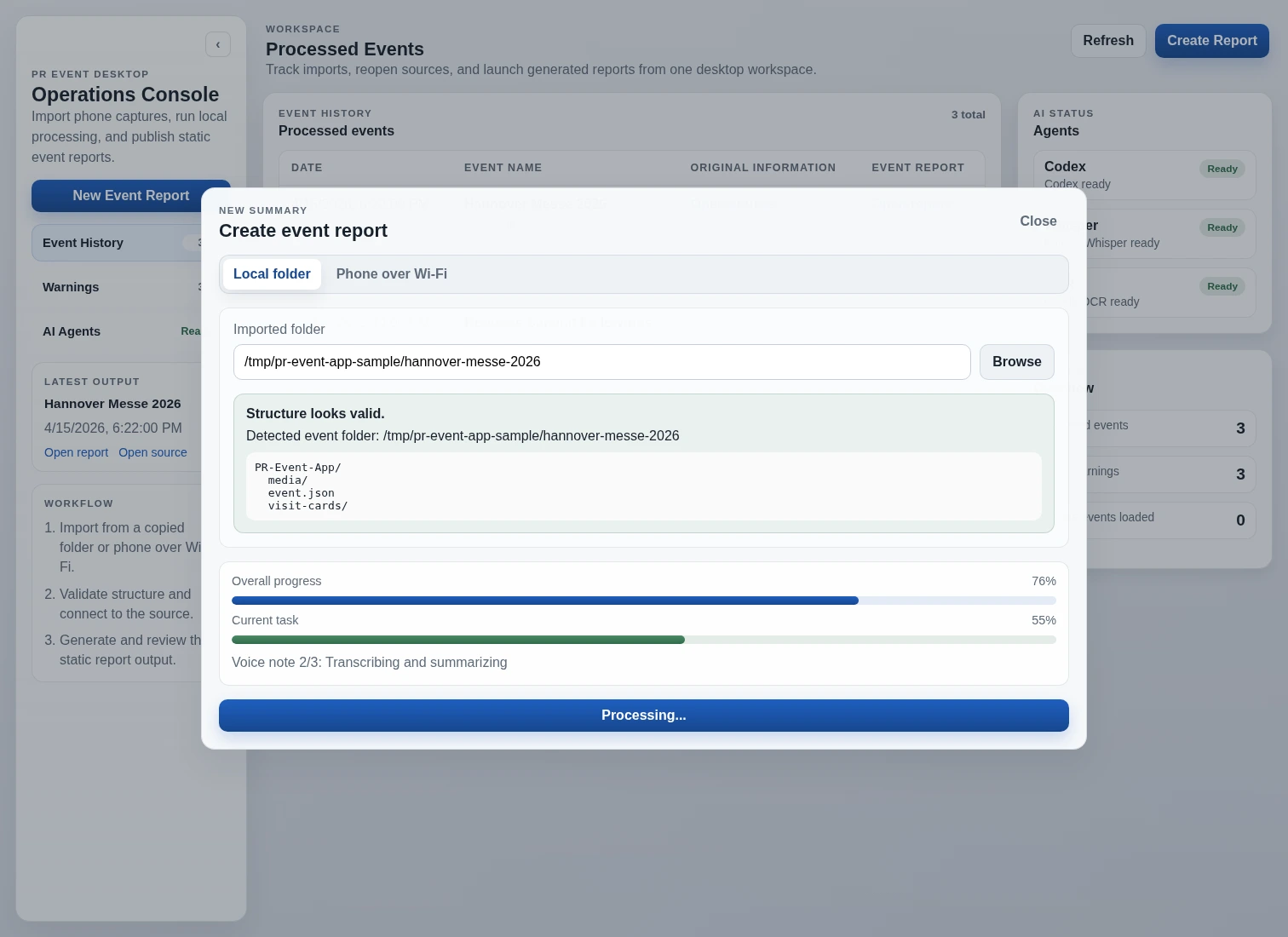
Task: Click events loaded count 0
Action: [x=1240, y=520]
